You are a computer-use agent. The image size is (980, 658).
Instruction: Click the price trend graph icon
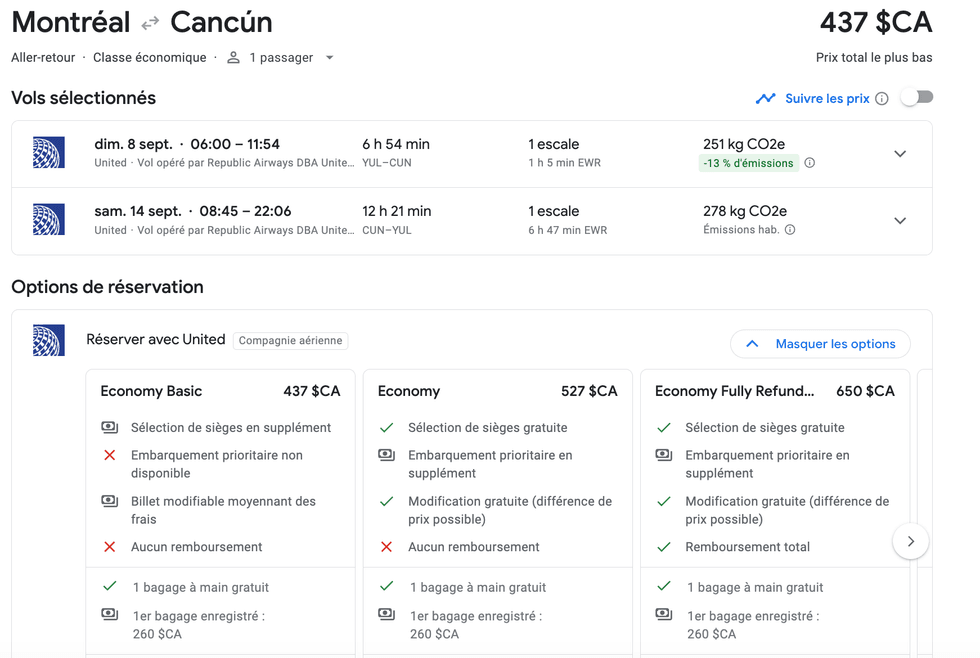(766, 98)
